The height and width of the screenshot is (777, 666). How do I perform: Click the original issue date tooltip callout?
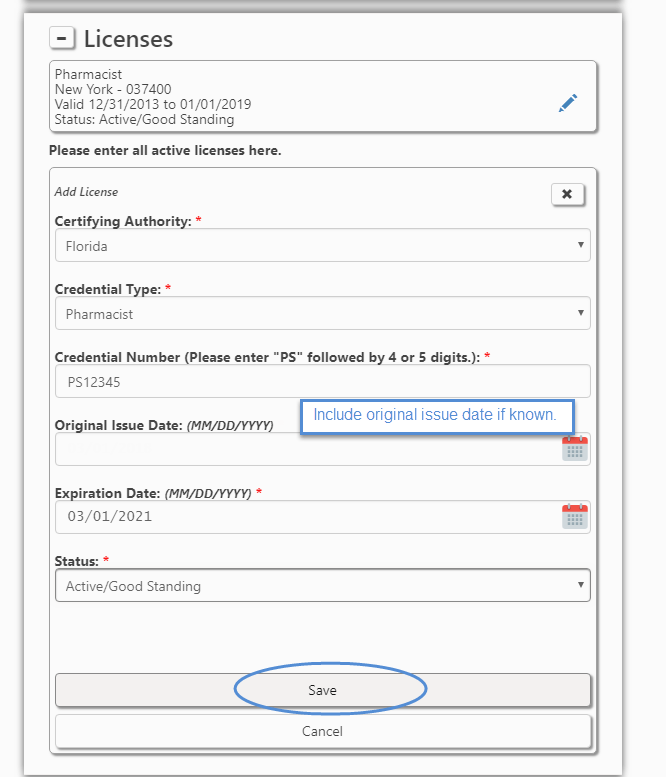click(x=437, y=416)
